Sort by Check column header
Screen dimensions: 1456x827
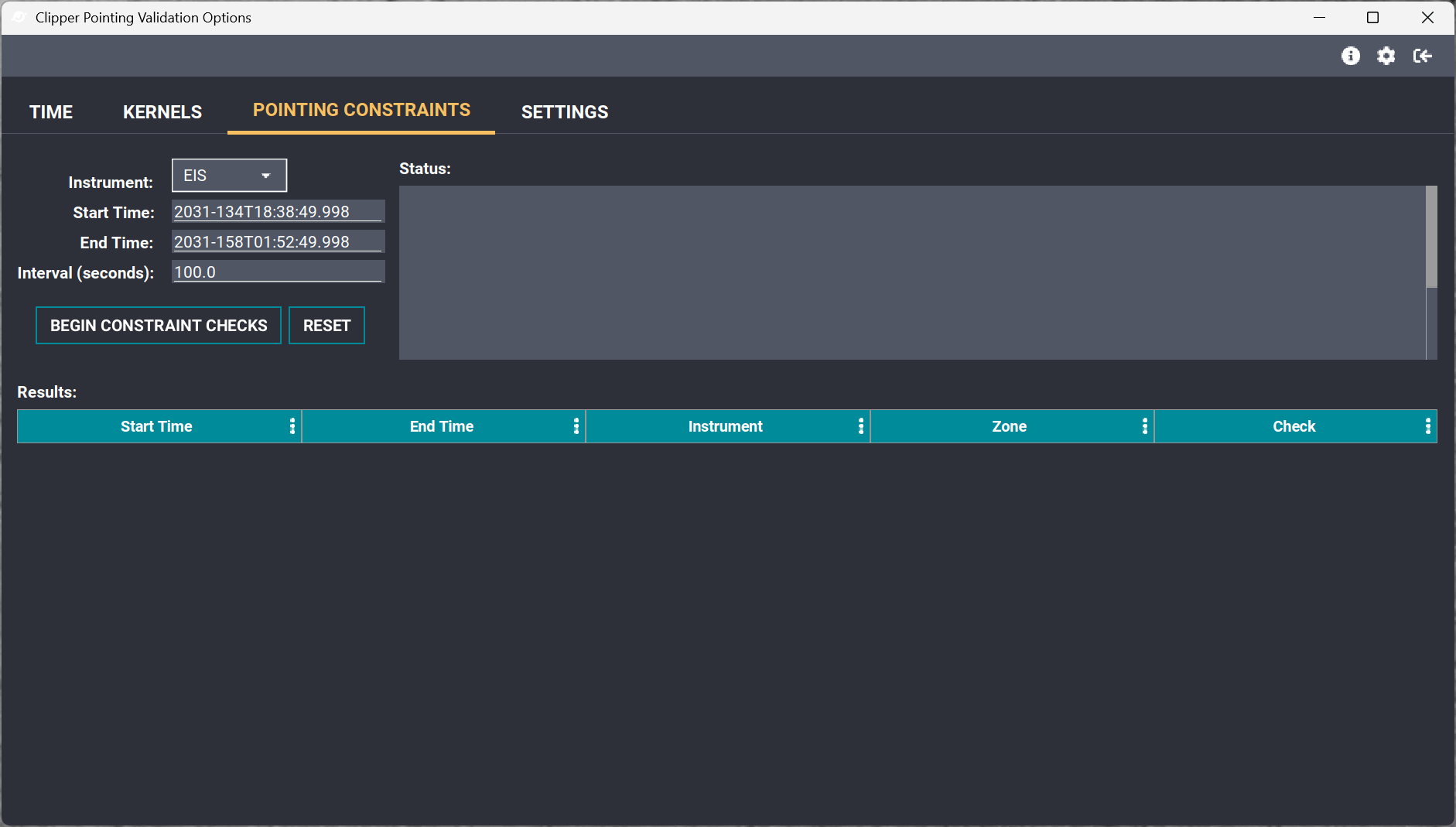coord(1294,426)
